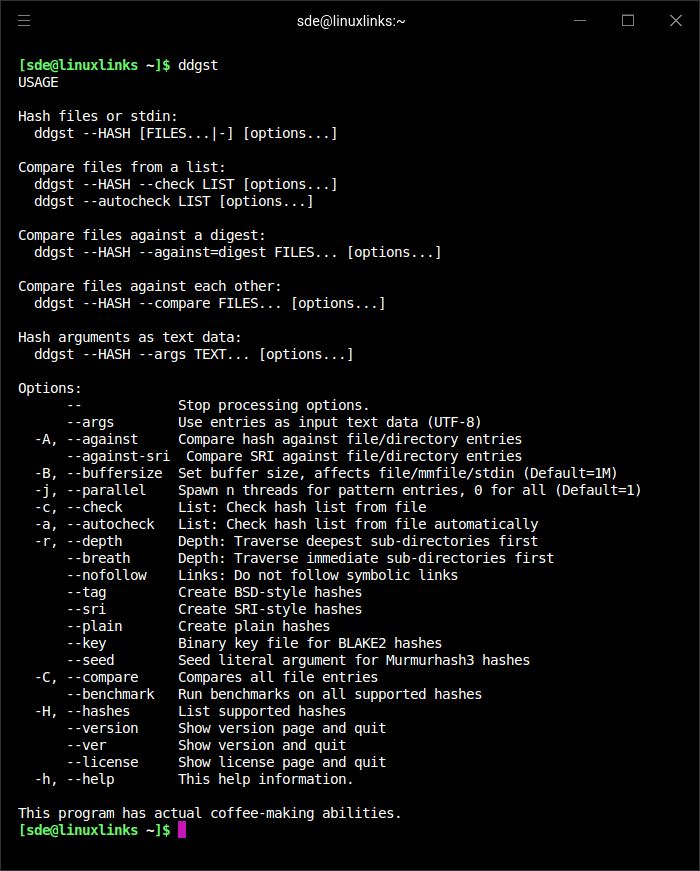The height and width of the screenshot is (871, 700).
Task: Minimize the terminal window
Action: point(581,20)
